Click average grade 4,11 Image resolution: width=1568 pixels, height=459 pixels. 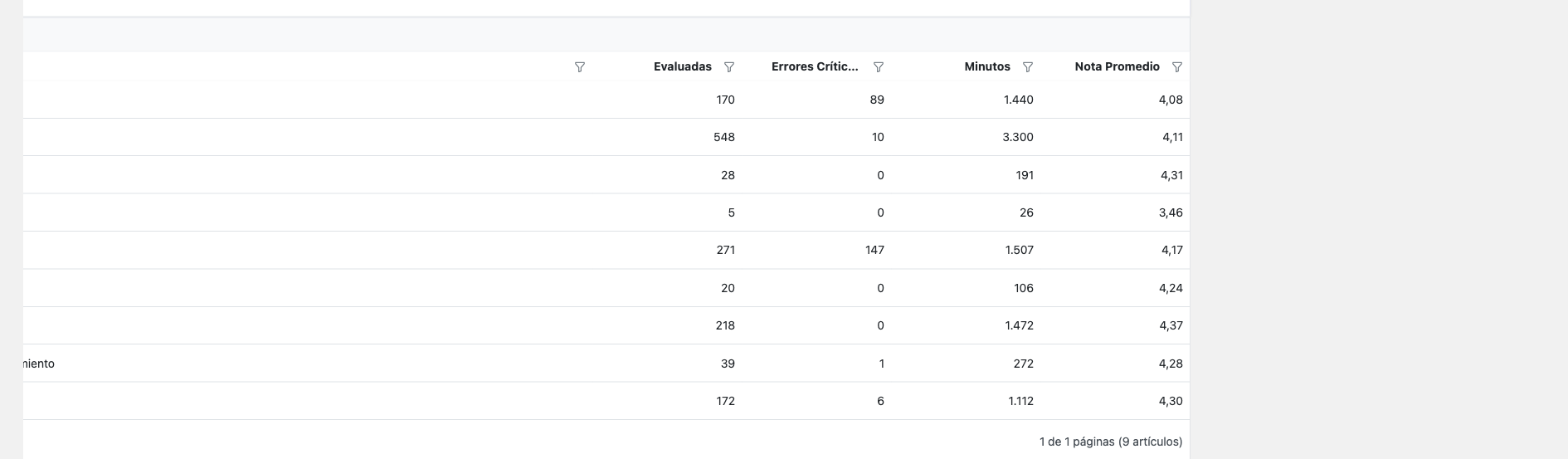point(1172,137)
